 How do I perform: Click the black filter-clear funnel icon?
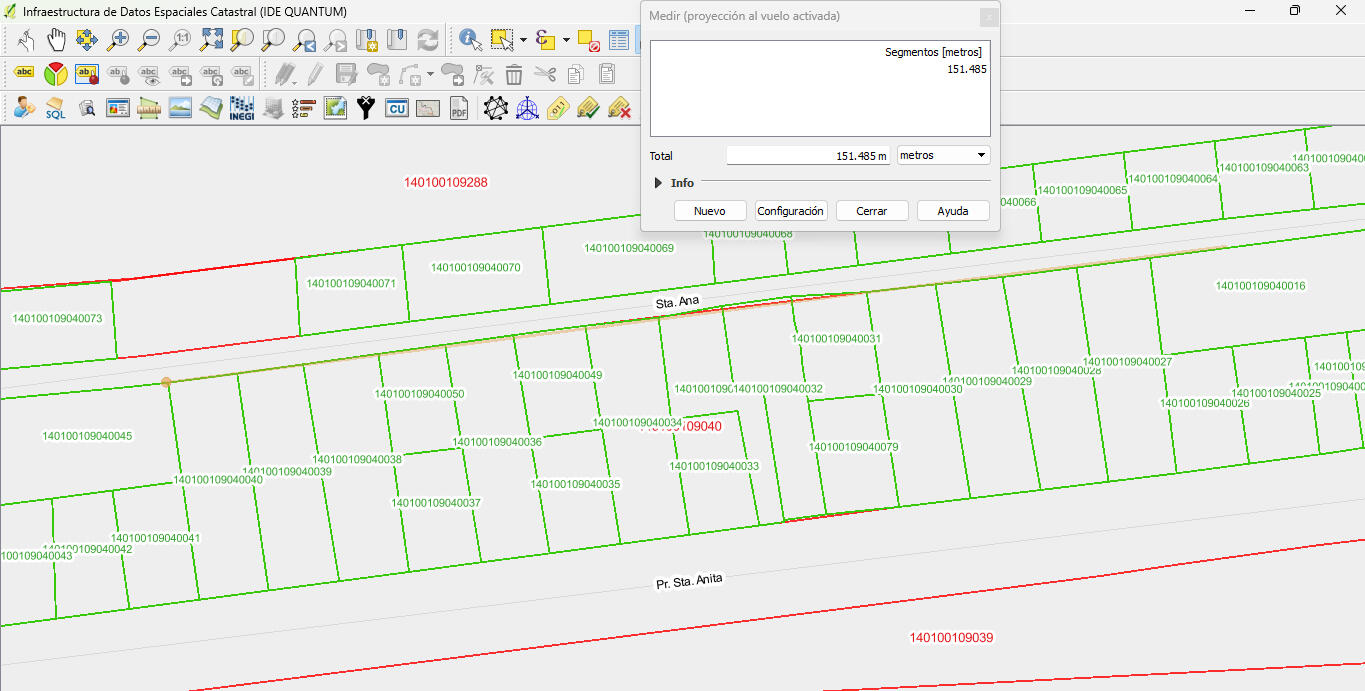pos(366,108)
